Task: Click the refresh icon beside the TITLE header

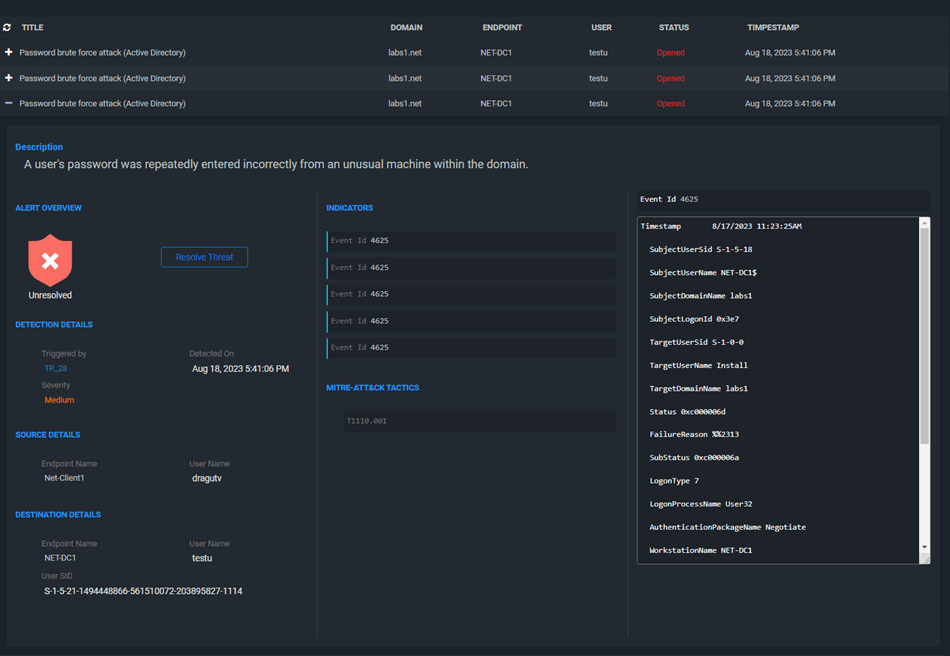Action: [x=7, y=27]
